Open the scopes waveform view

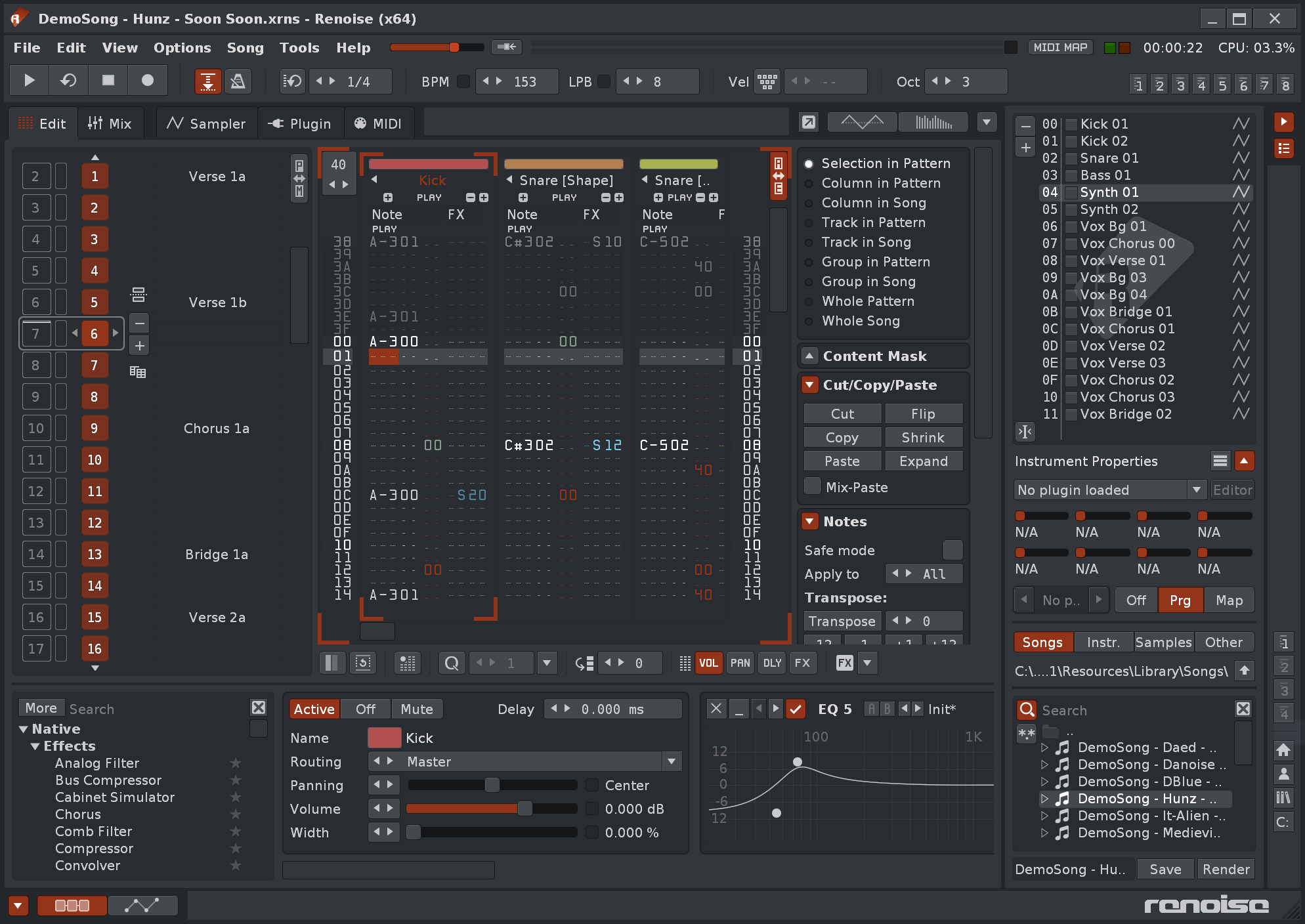tap(863, 122)
